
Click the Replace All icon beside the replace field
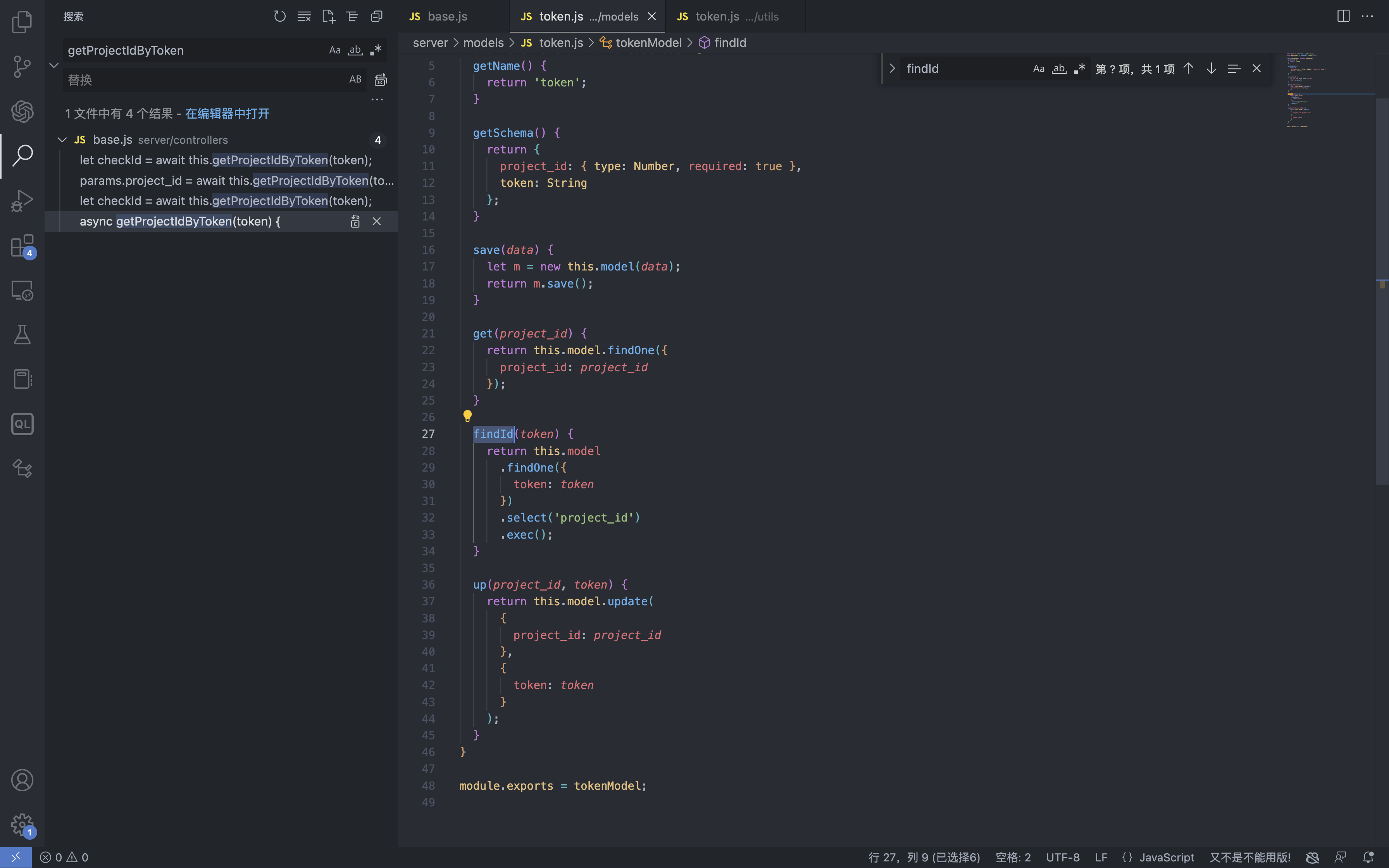(x=381, y=80)
